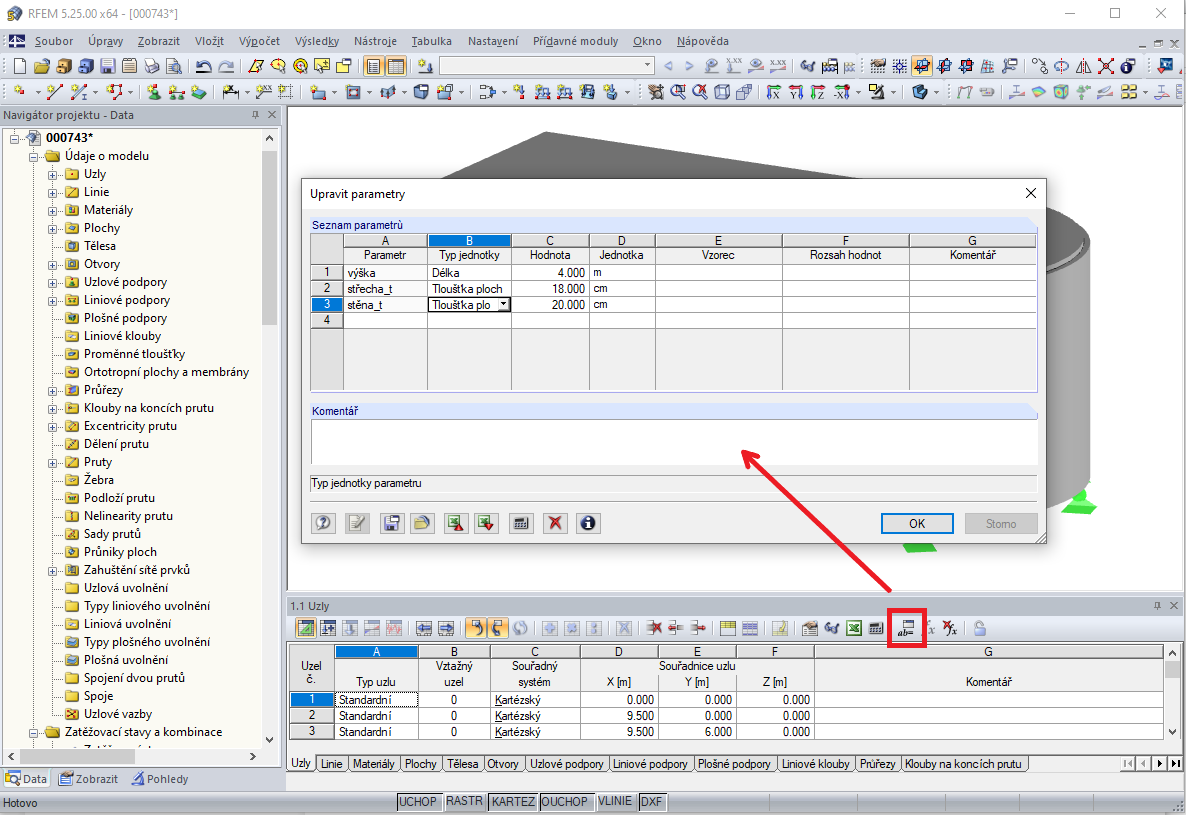The image size is (1186, 815).
Task: Save the model with floppy disk icon
Action: 108,67
